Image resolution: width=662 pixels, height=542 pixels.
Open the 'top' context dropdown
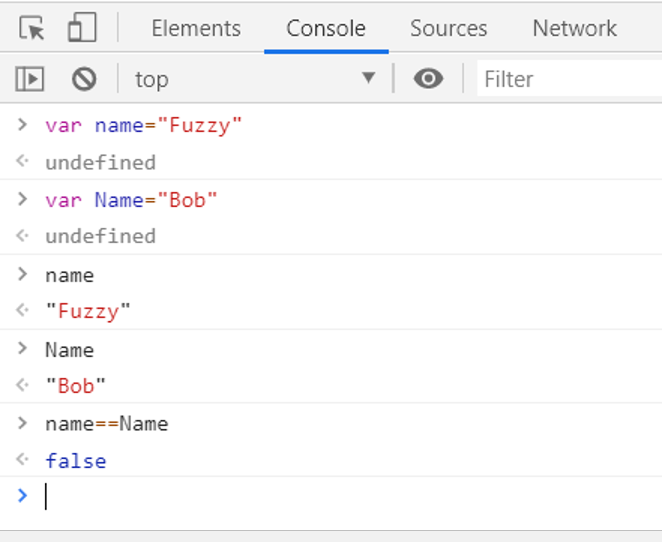click(255, 79)
